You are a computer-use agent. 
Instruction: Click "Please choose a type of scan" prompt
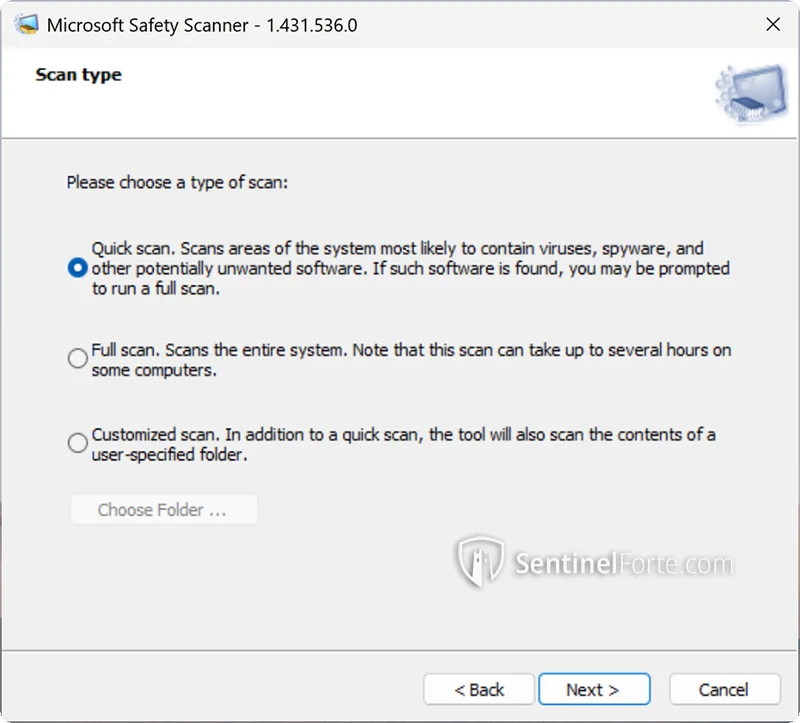177,183
